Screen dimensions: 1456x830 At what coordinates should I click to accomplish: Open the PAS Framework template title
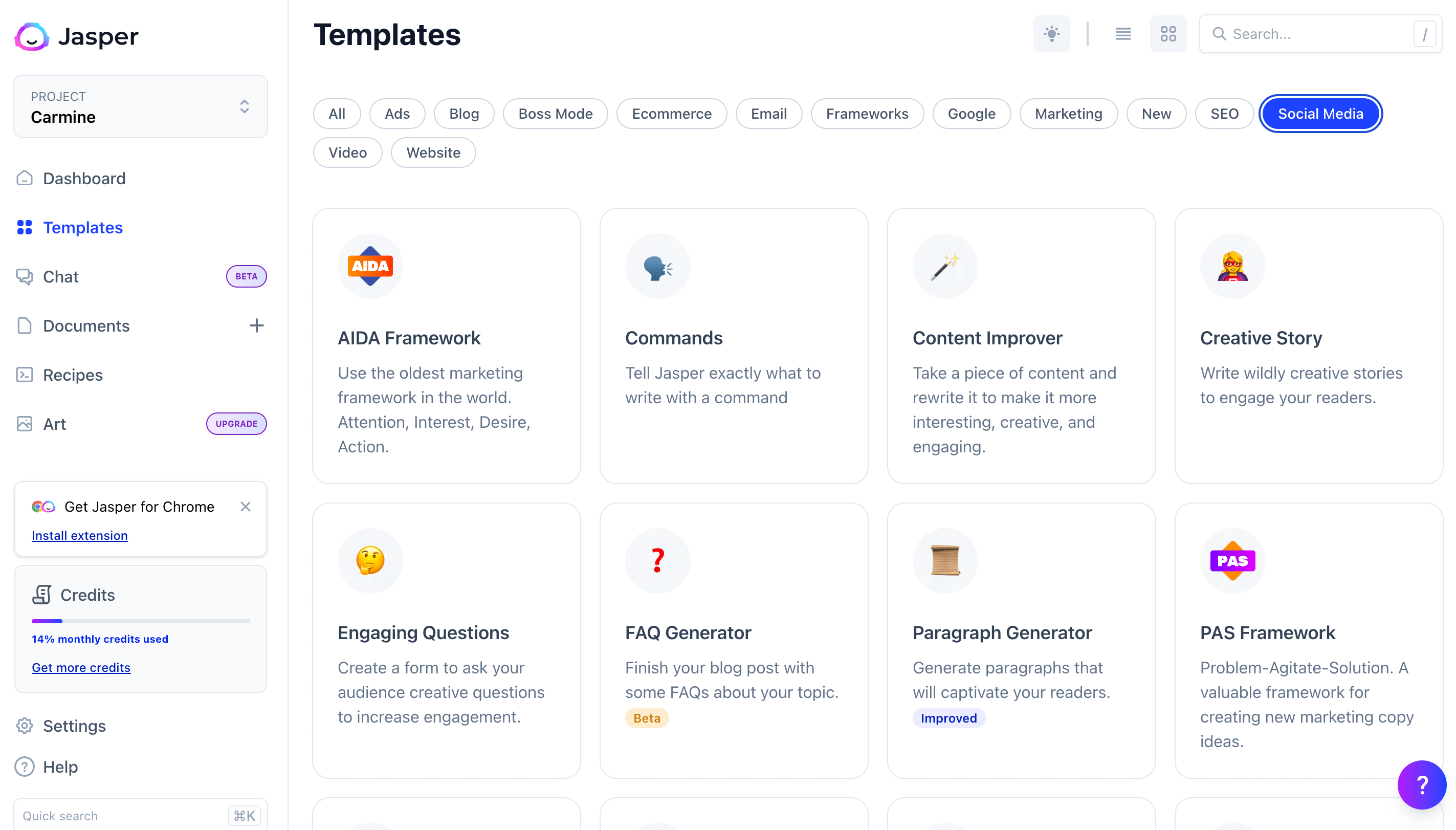(1267, 633)
